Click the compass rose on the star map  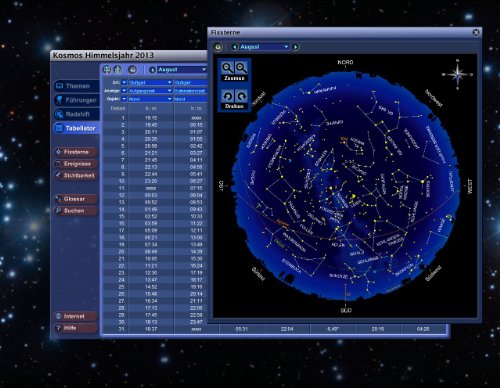[x=457, y=74]
